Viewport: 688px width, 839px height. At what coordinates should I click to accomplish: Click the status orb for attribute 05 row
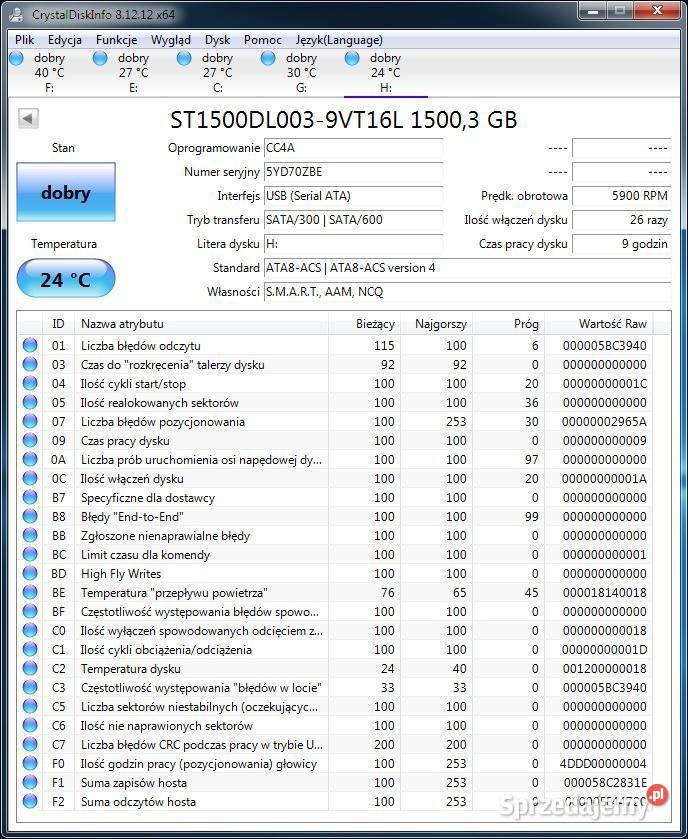pyautogui.click(x=30, y=403)
